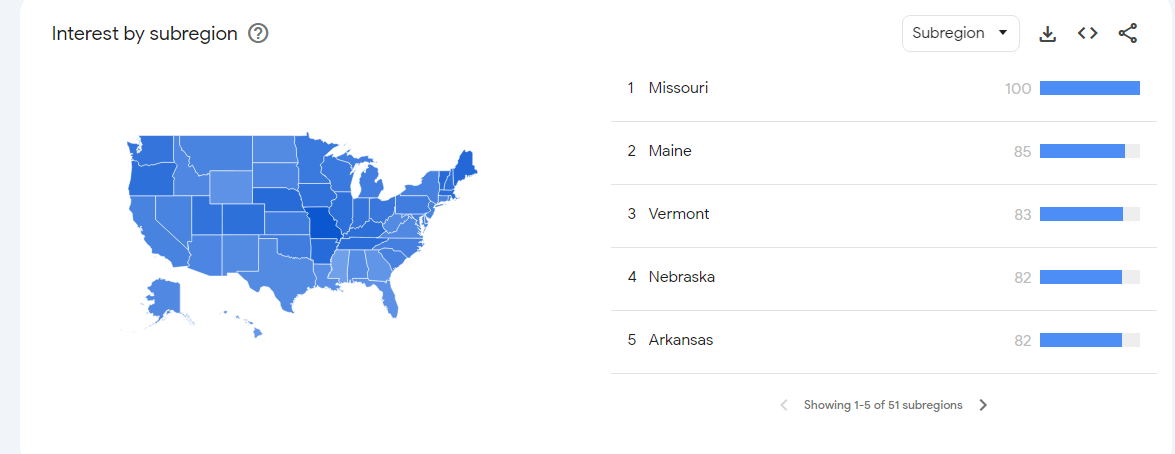This screenshot has width=1175, height=454.
Task: Click the Subregion dropdown arrow
Action: 1003,33
